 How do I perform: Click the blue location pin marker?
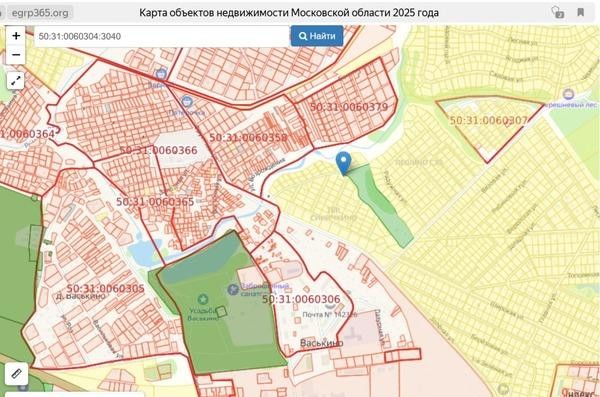pyautogui.click(x=344, y=163)
